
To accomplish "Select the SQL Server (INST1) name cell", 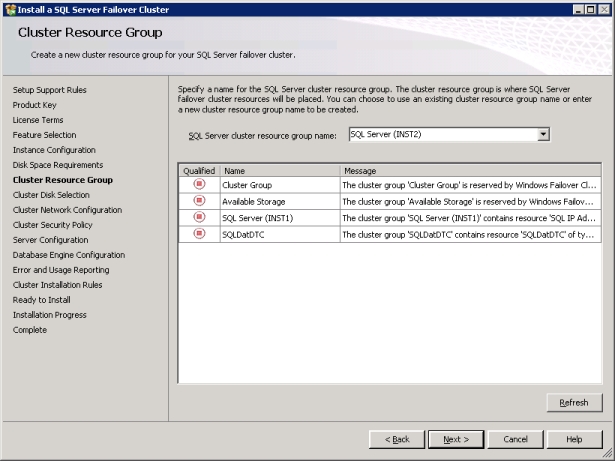I will (280, 218).
